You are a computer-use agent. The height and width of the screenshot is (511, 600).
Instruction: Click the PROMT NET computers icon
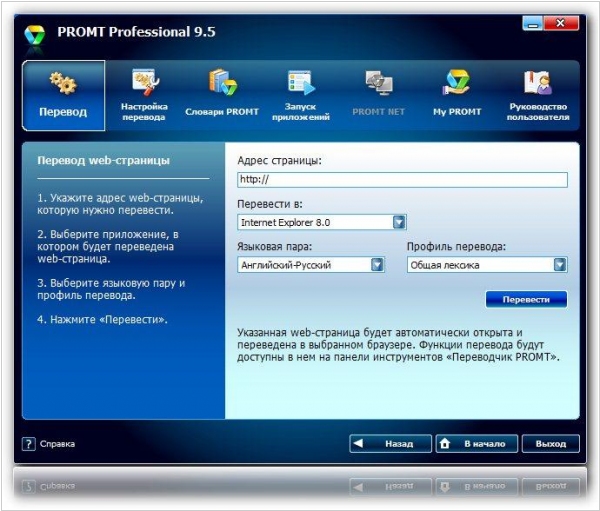[x=379, y=82]
